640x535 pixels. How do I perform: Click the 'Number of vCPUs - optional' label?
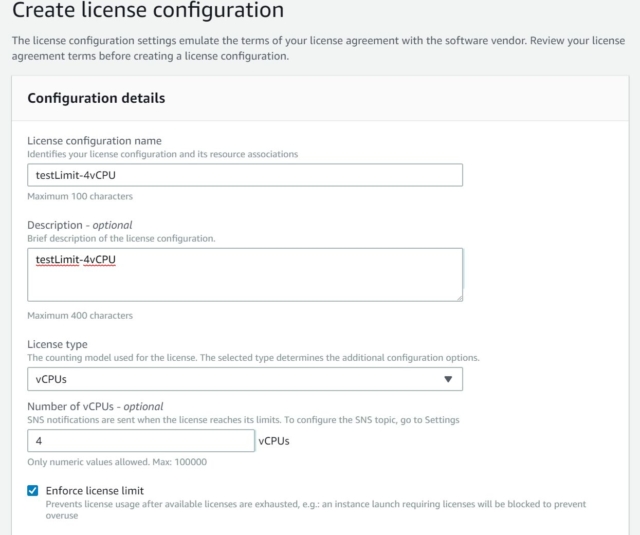coord(95,406)
